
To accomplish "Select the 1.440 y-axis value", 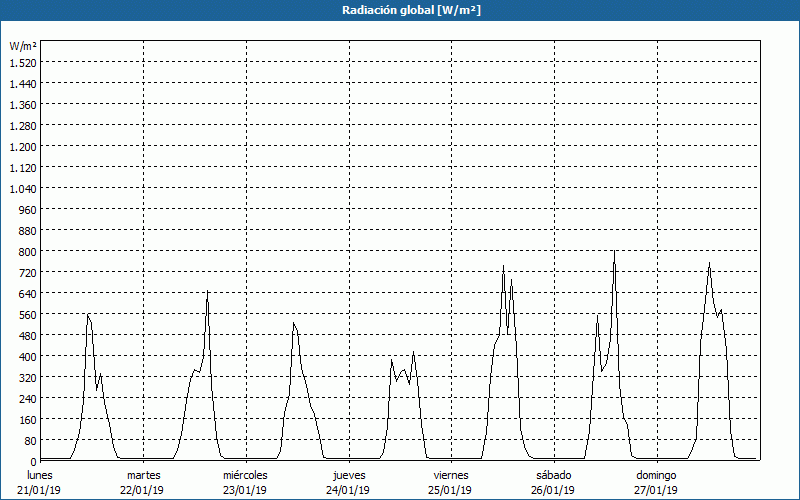I will coord(23,83).
